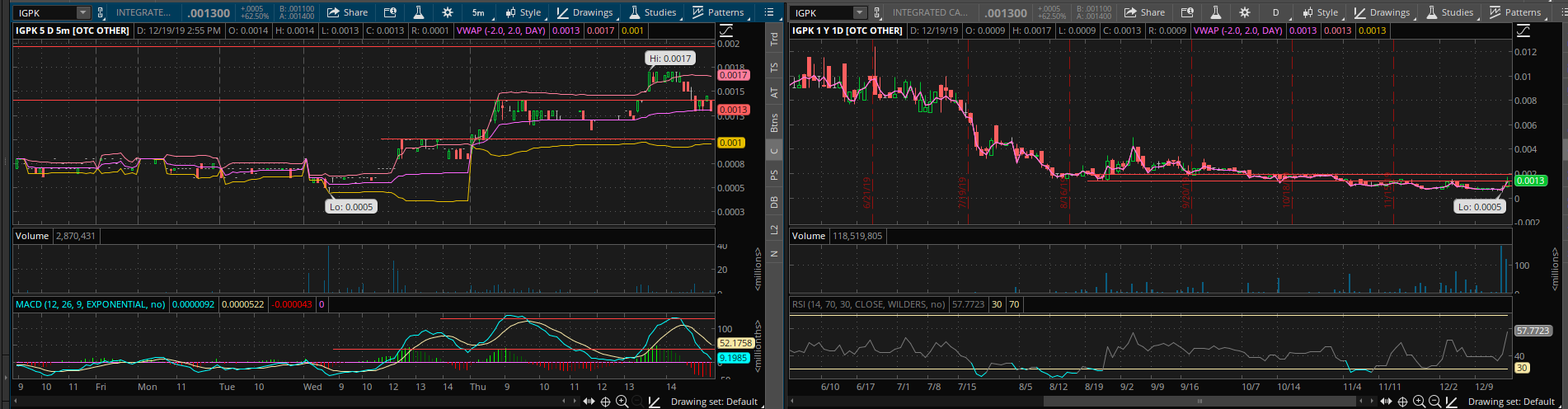Image resolution: width=1568 pixels, height=409 pixels.
Task: Toggle left chart price axis scale icon
Action: [x=726, y=31]
